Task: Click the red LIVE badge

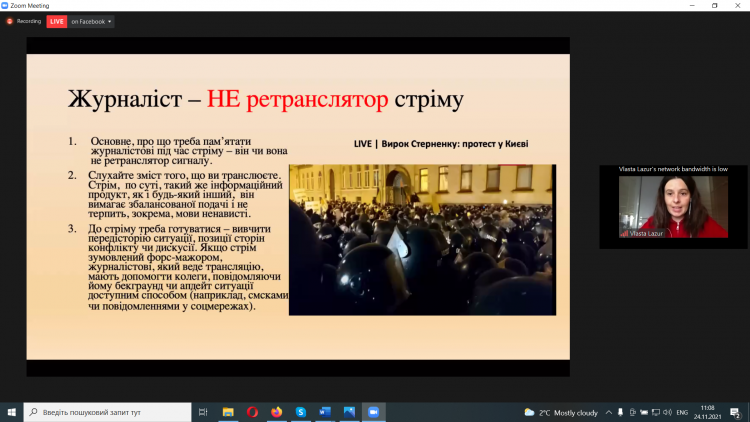Action: [x=56, y=22]
